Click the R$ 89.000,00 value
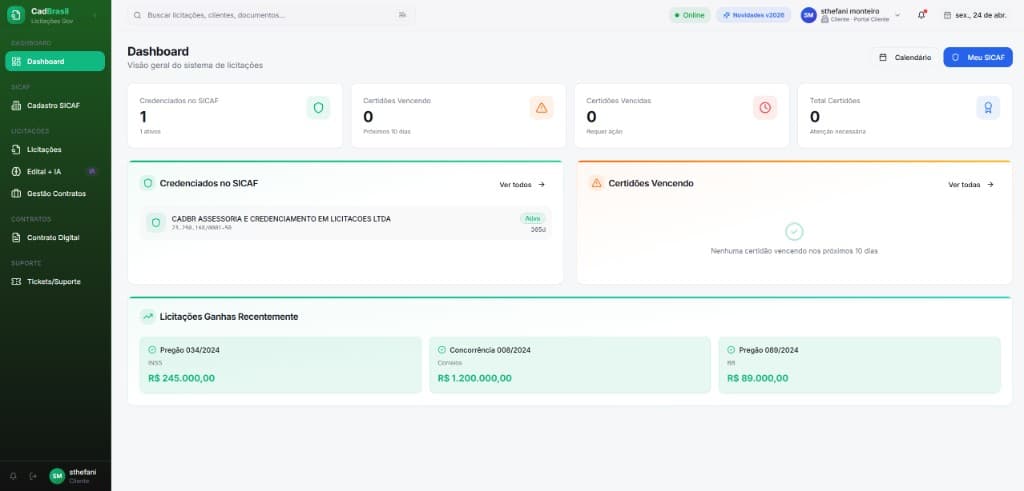Image resolution: width=1024 pixels, height=491 pixels. click(x=758, y=378)
